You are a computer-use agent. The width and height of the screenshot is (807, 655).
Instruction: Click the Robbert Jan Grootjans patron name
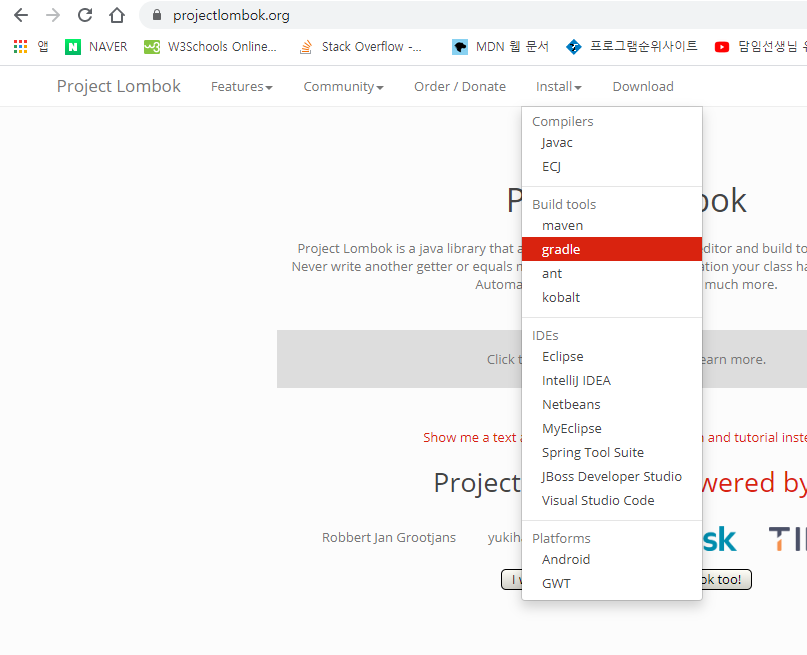pyautogui.click(x=389, y=538)
